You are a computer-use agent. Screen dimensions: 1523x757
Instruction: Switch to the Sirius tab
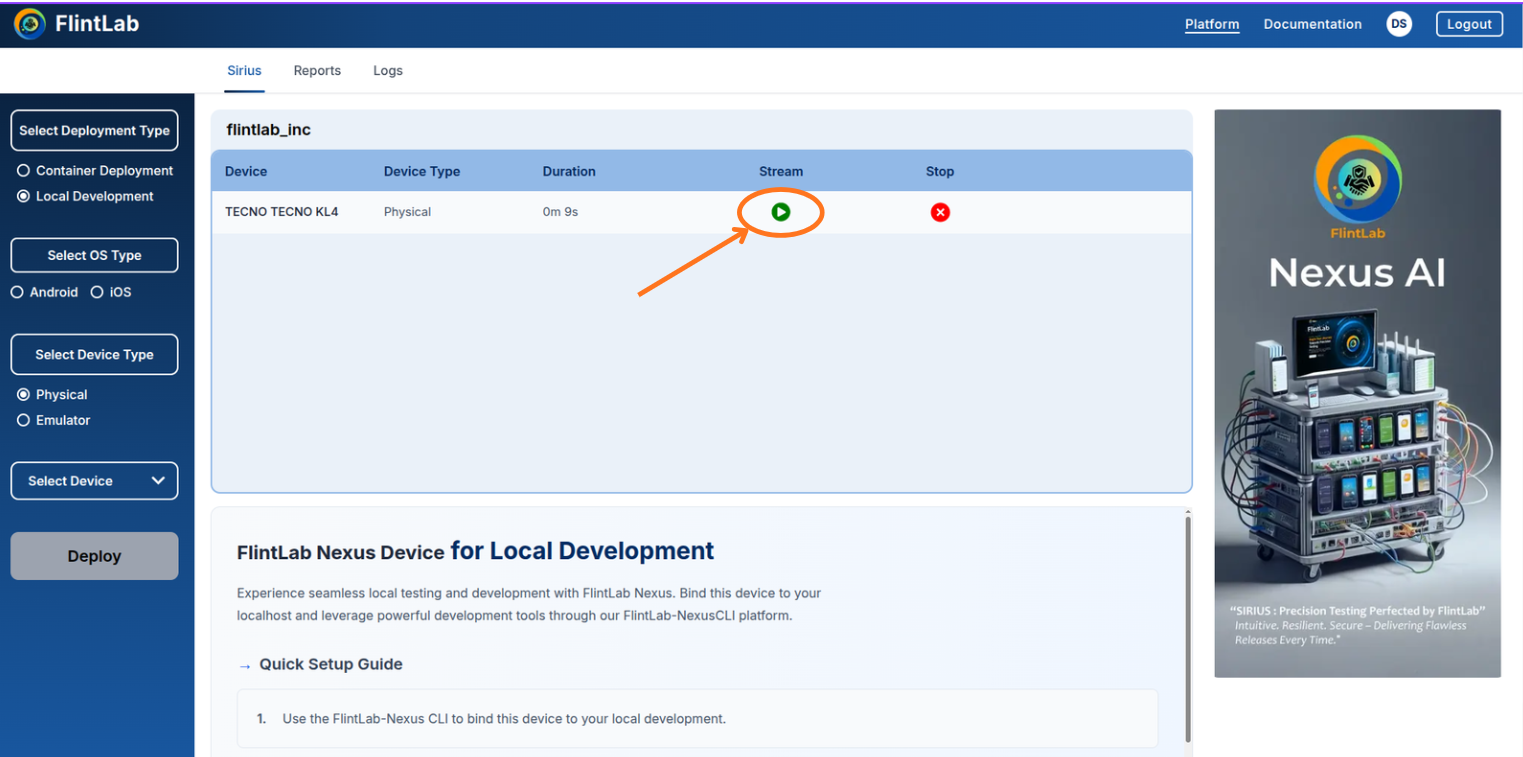244,71
